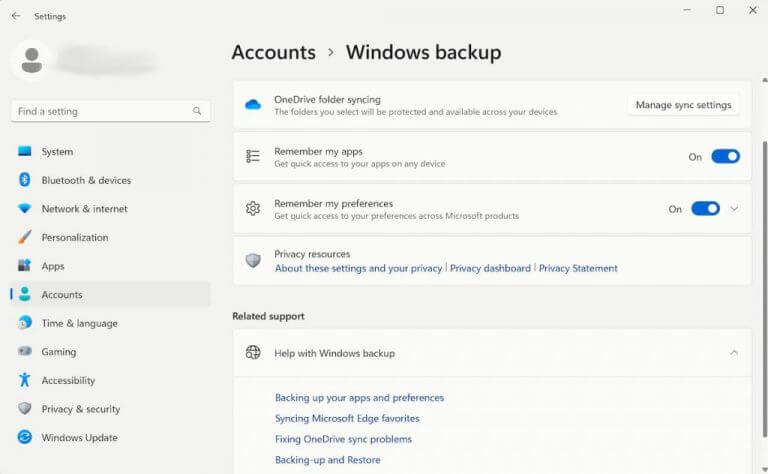Click the Windows Update sync icon
Viewport: 768px width, 474px height.
(x=24, y=437)
